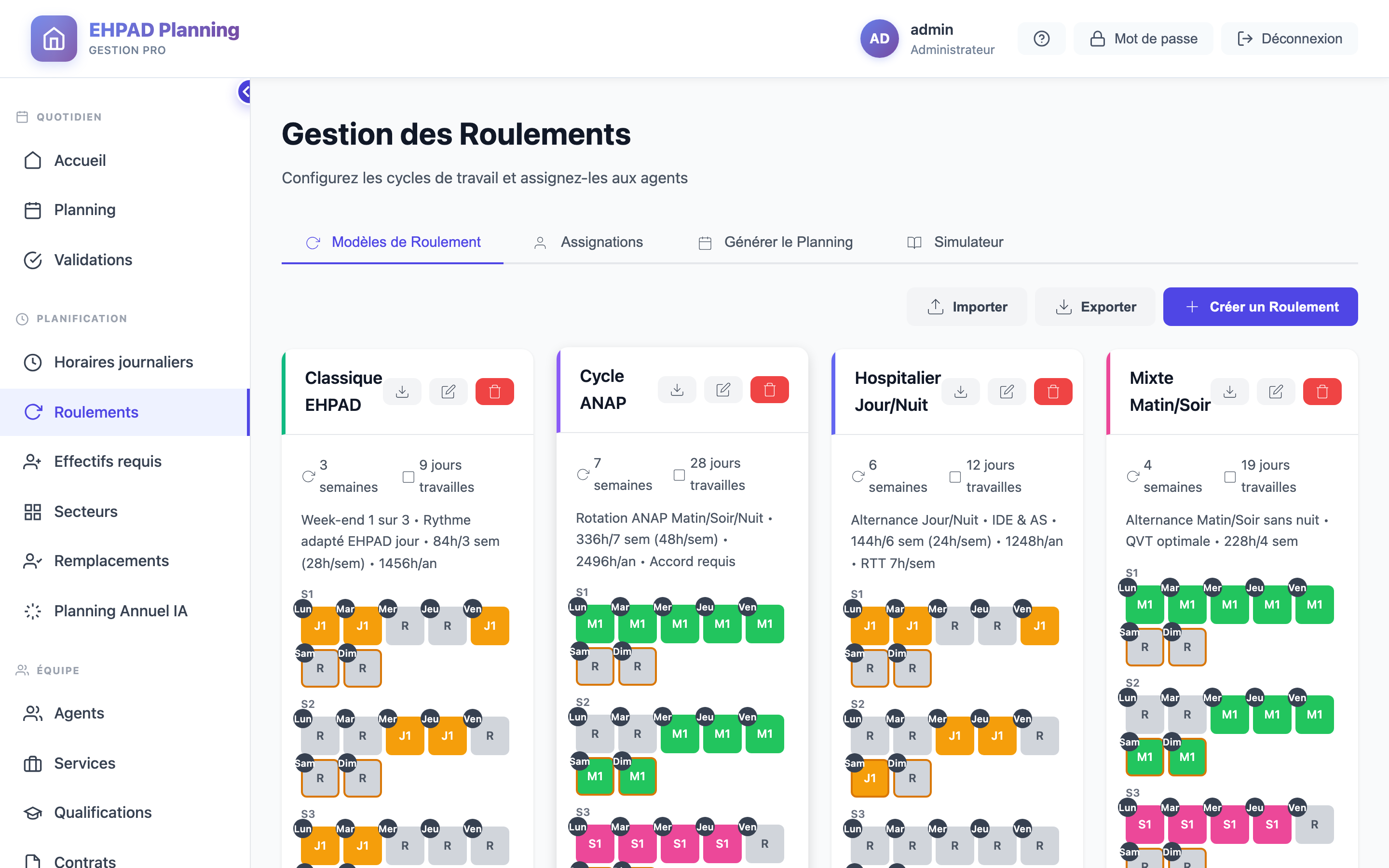
Task: Click Hospitalier Jour/Nuit card title
Action: 897,392
